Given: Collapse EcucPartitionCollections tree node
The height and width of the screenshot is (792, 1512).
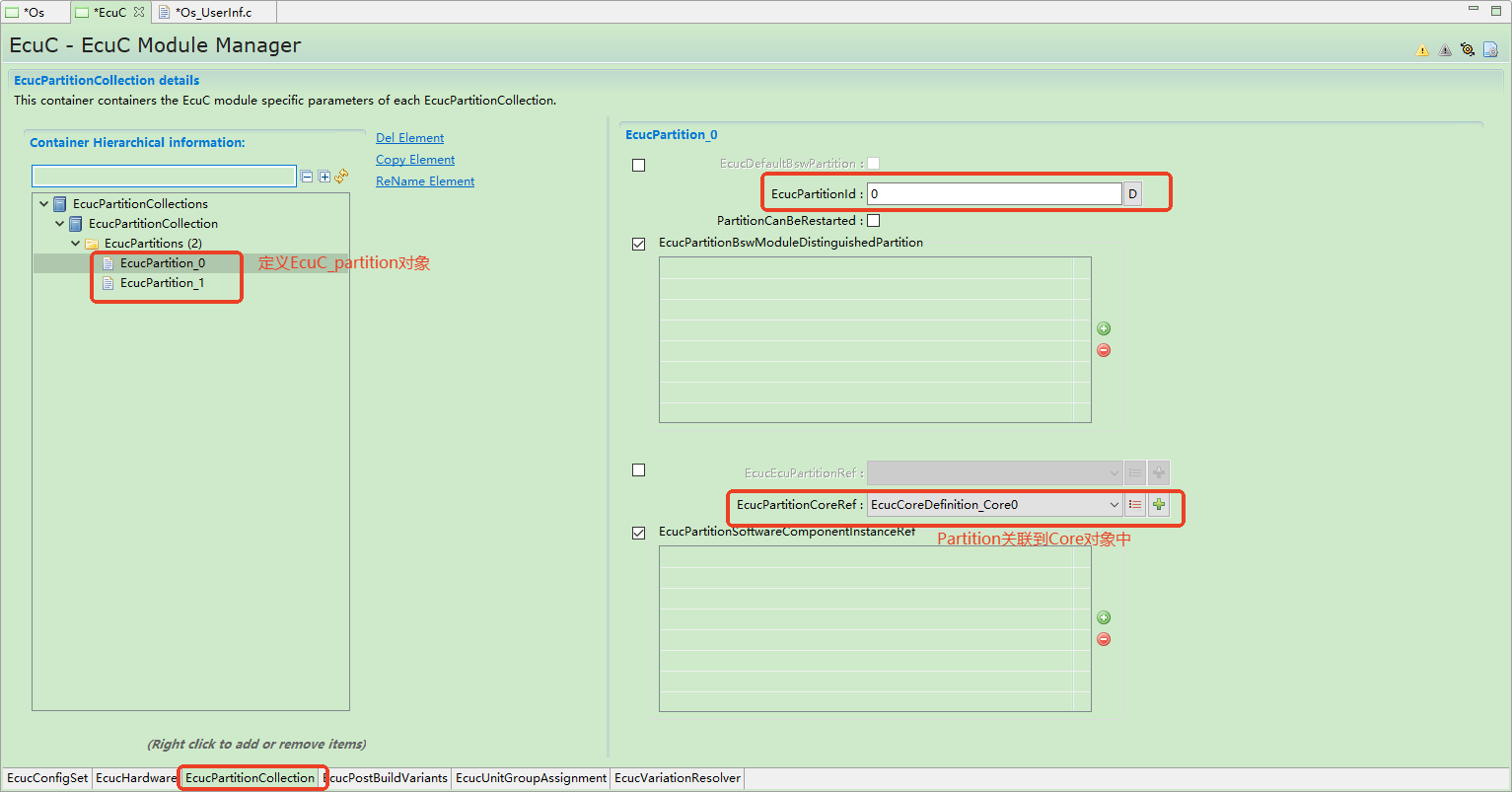Looking at the screenshot, I should tap(44, 204).
